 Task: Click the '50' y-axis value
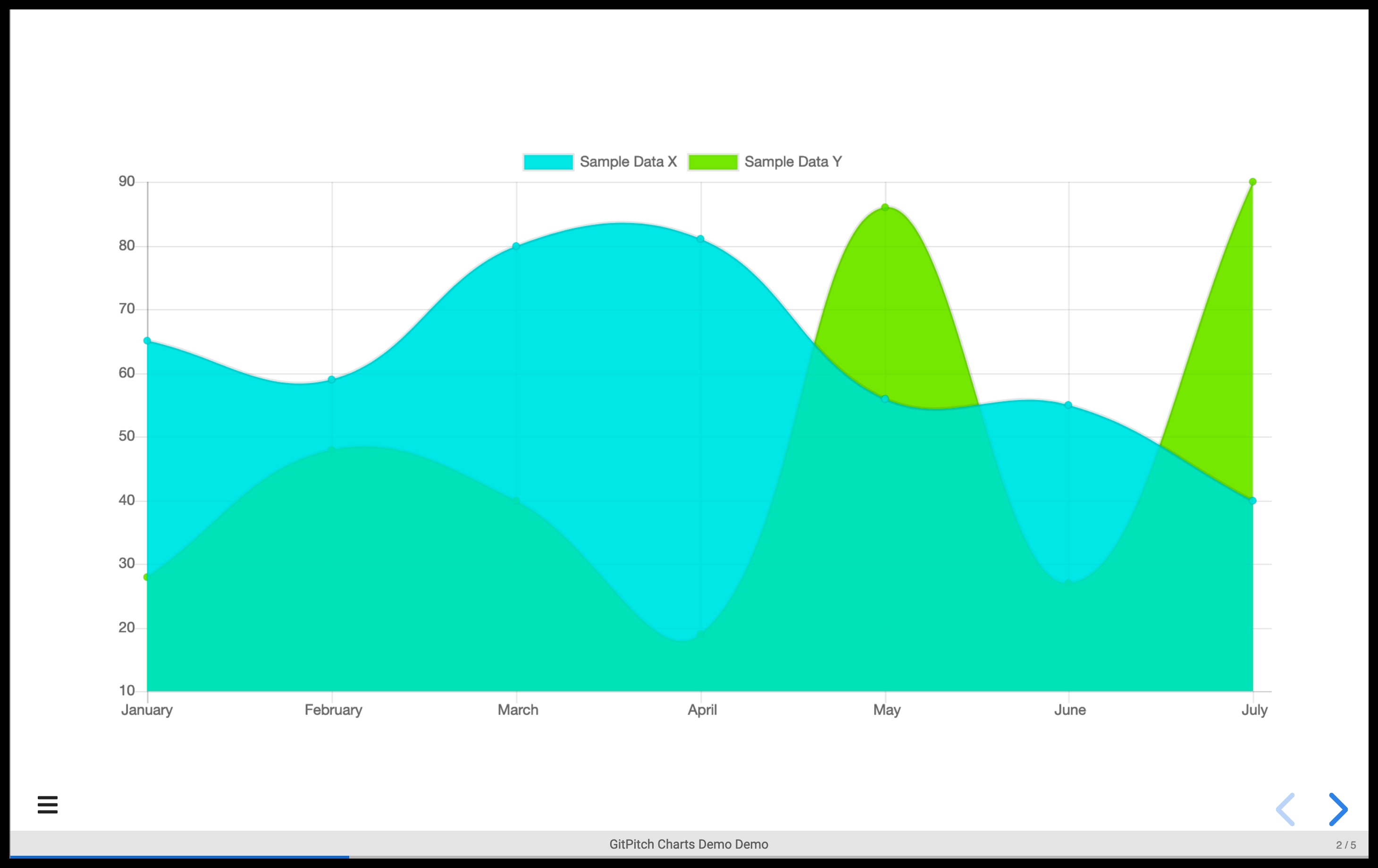pyautogui.click(x=126, y=436)
